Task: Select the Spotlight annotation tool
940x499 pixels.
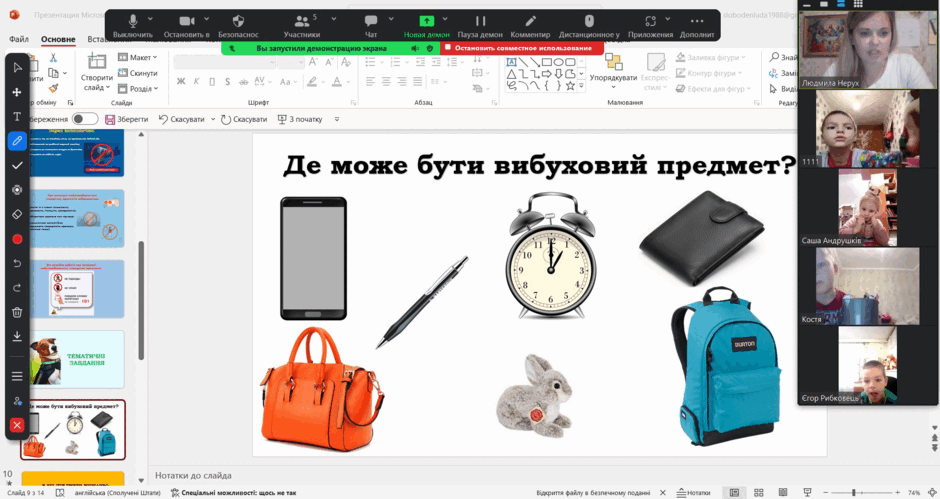Action: (x=17, y=190)
